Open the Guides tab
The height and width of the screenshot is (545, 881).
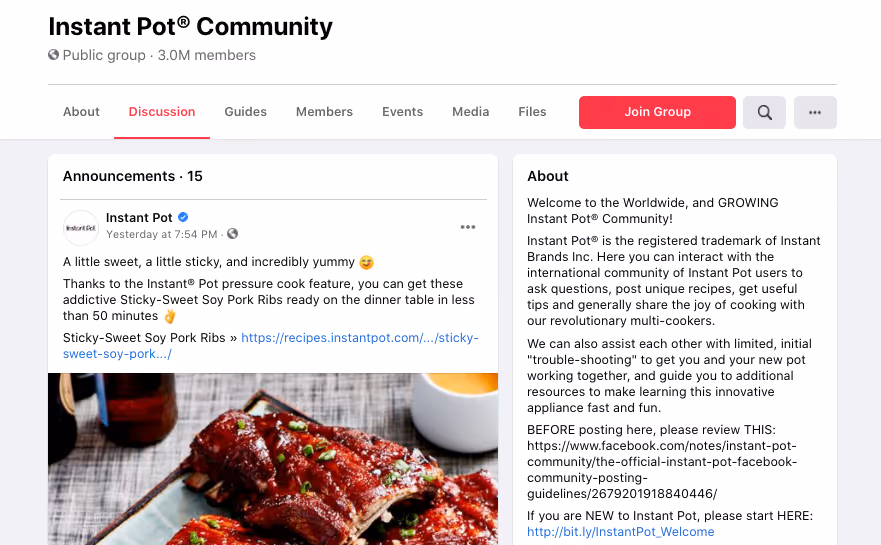(246, 112)
